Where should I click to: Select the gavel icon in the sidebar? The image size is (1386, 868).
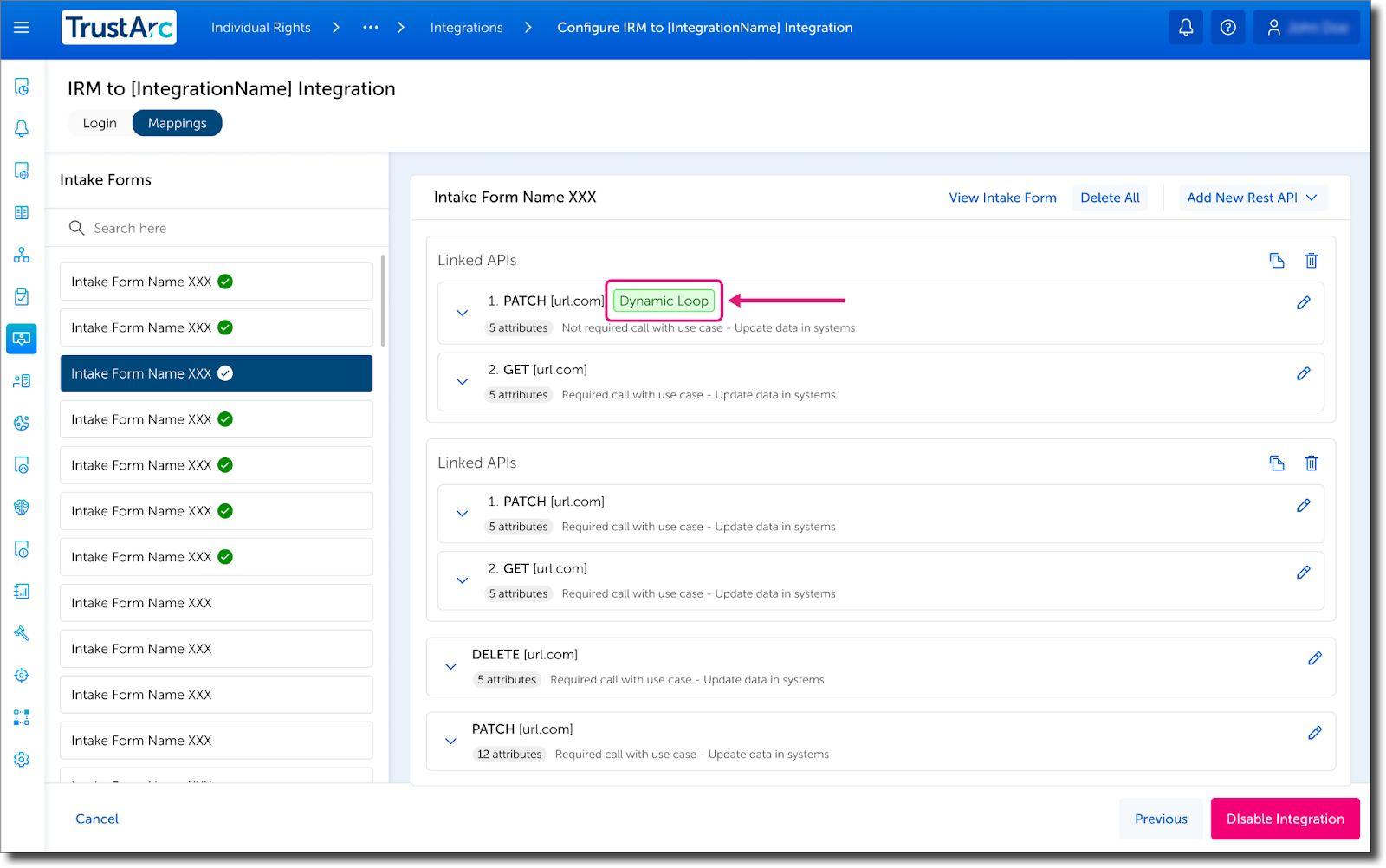(22, 633)
